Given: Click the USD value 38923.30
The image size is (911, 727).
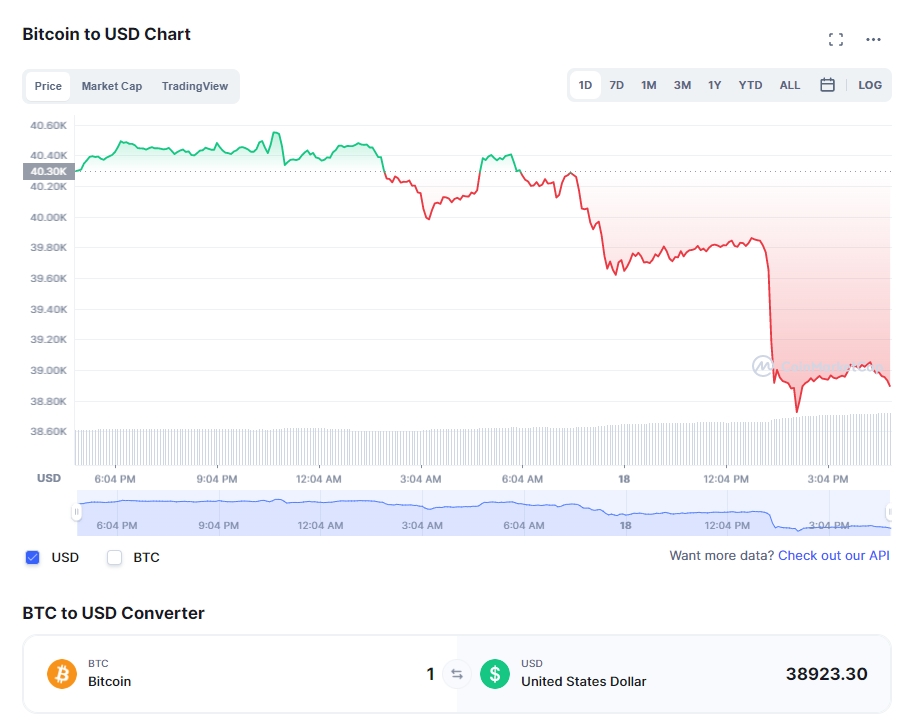Looking at the screenshot, I should [x=826, y=674].
